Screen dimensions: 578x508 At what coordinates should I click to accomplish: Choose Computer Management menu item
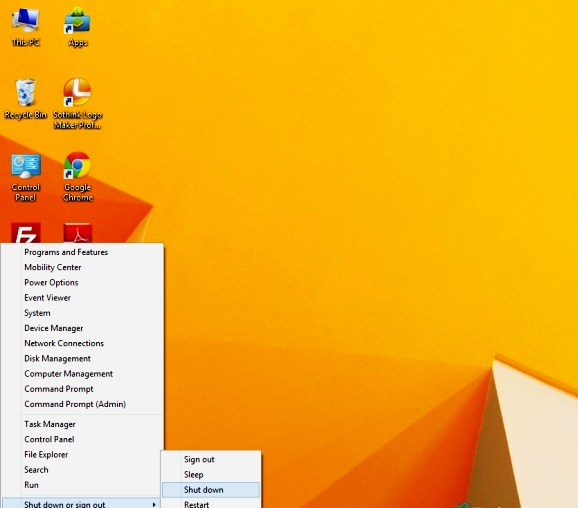(82, 373)
